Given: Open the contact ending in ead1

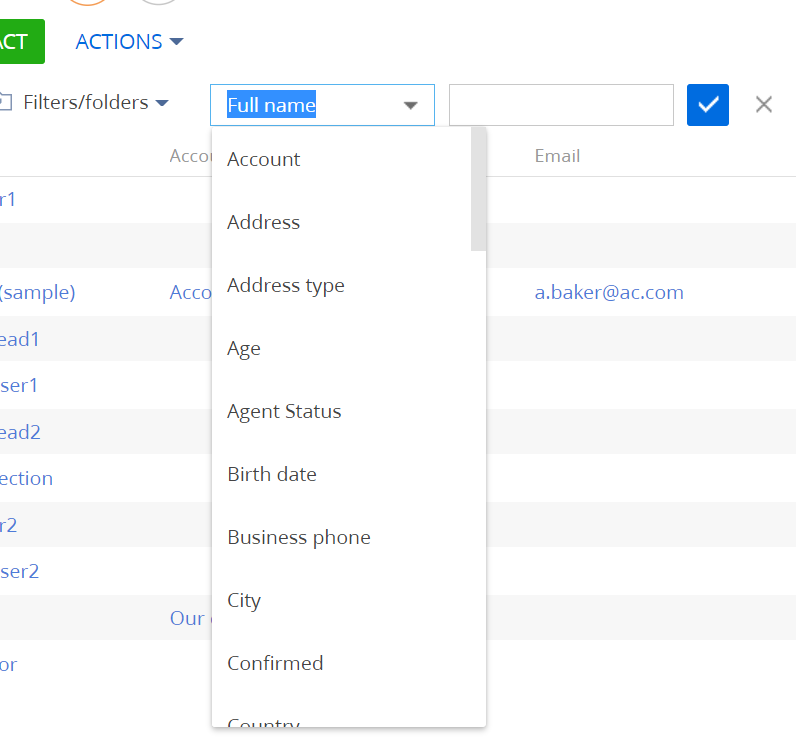Looking at the screenshot, I should 19,339.
